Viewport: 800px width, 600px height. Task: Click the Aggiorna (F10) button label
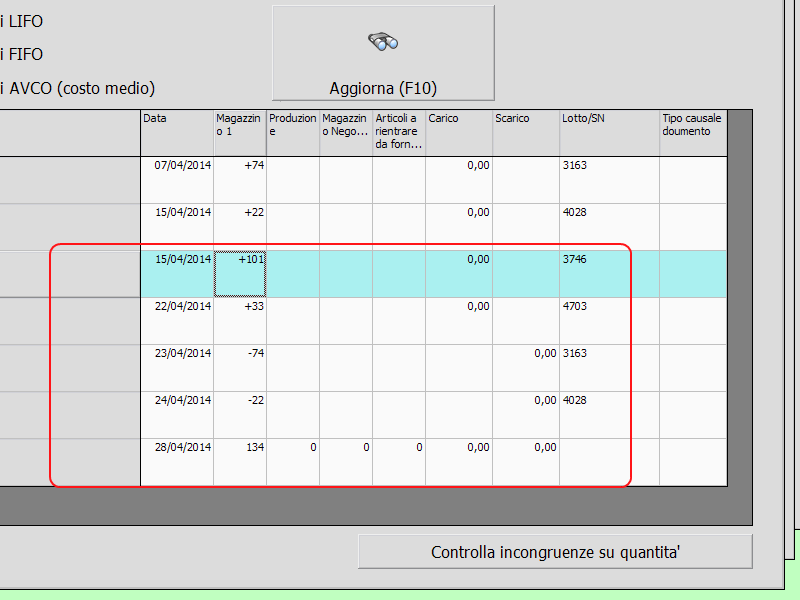[383, 88]
